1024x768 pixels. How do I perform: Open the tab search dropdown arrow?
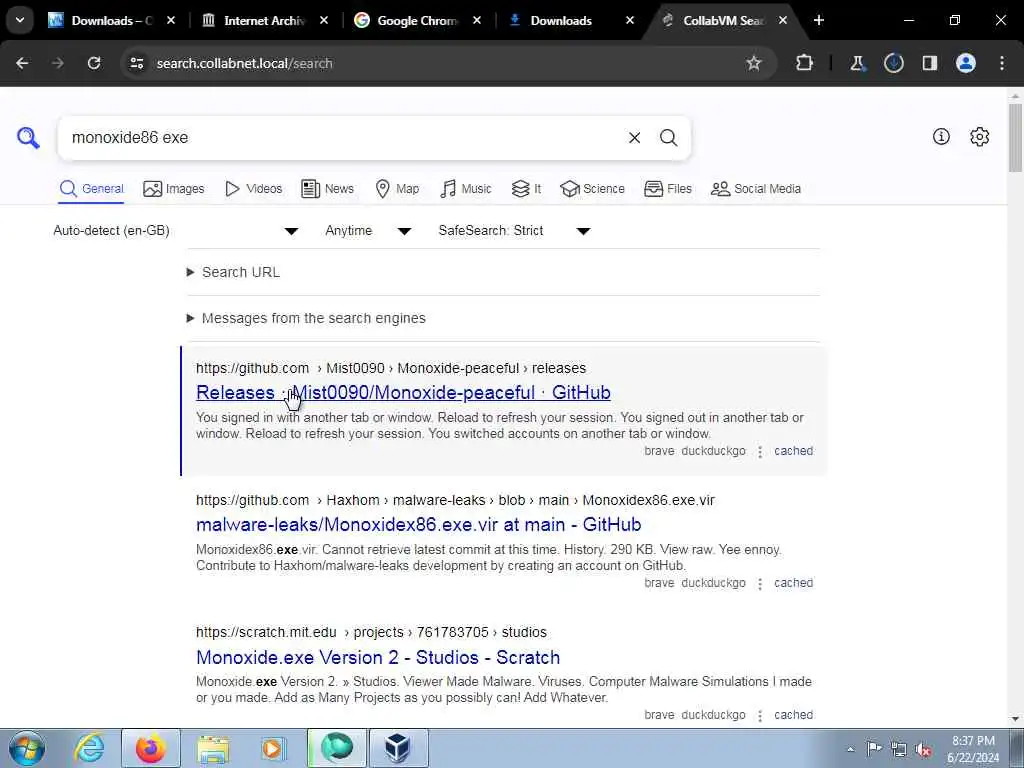(20, 20)
